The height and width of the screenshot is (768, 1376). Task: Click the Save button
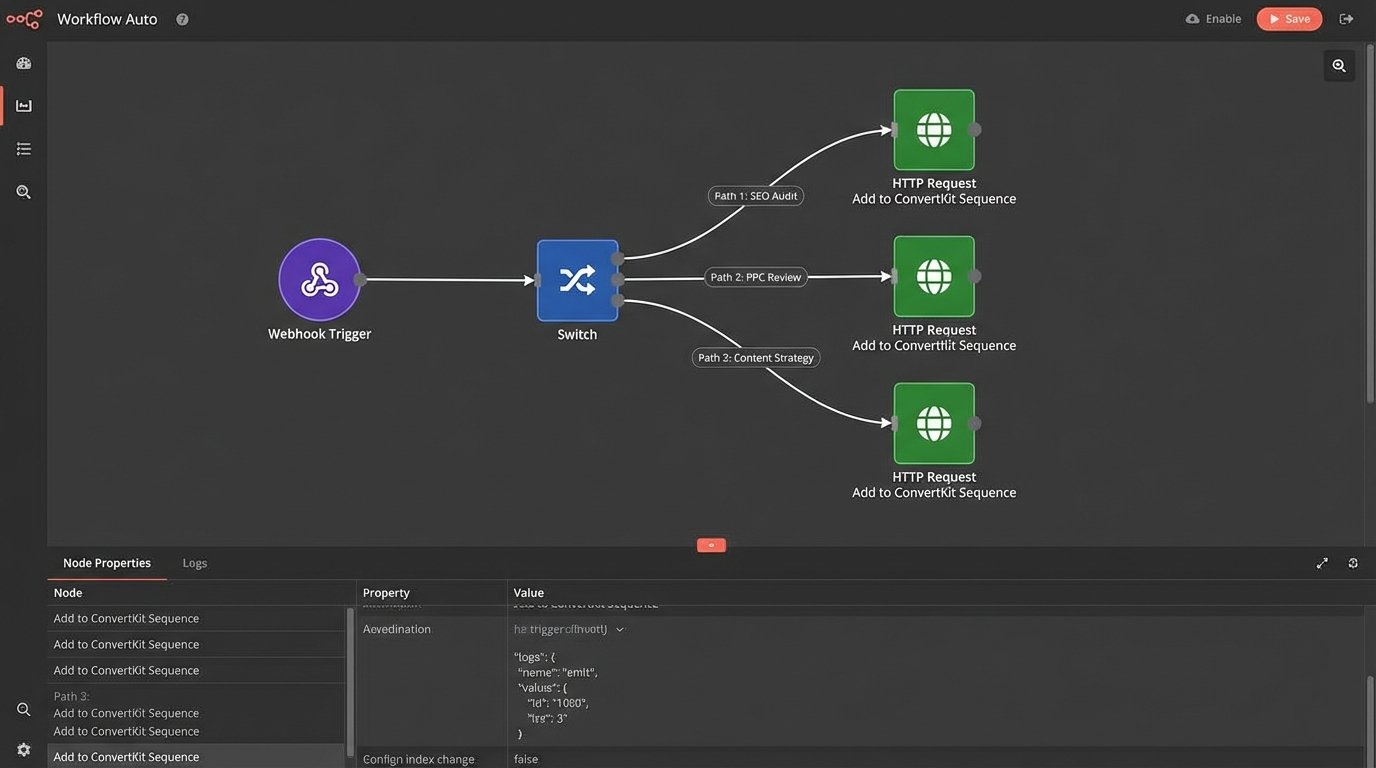pos(1289,19)
